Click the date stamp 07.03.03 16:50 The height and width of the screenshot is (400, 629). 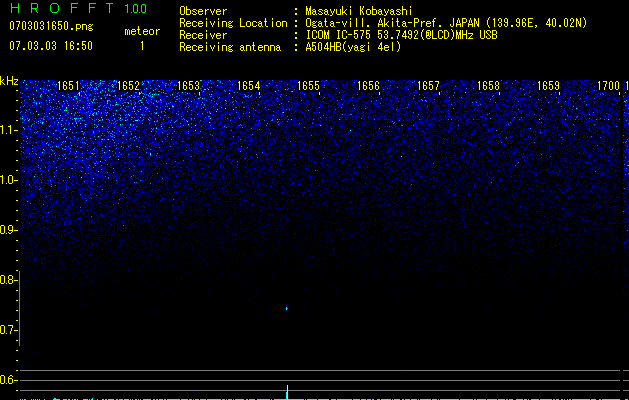click(x=51, y=46)
